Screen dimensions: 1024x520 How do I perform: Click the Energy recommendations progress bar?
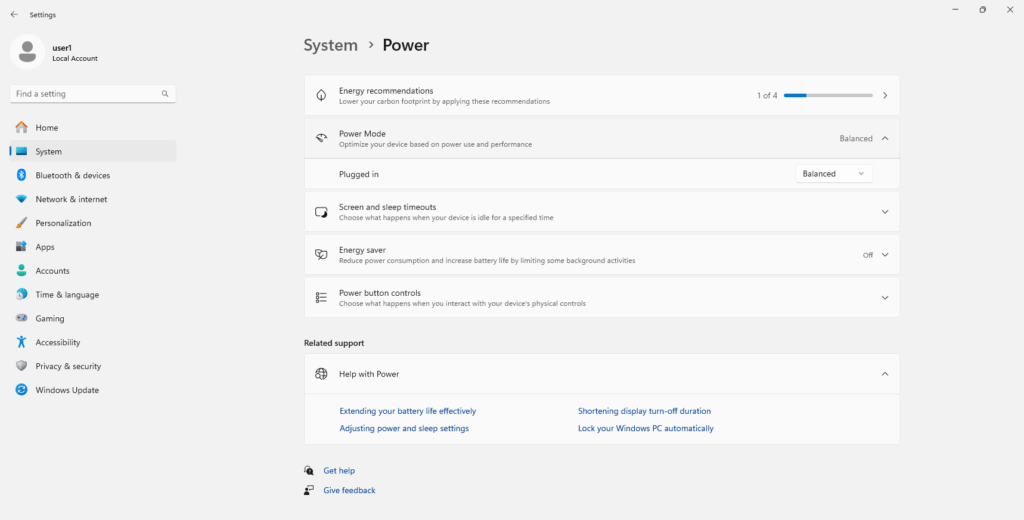click(x=828, y=96)
